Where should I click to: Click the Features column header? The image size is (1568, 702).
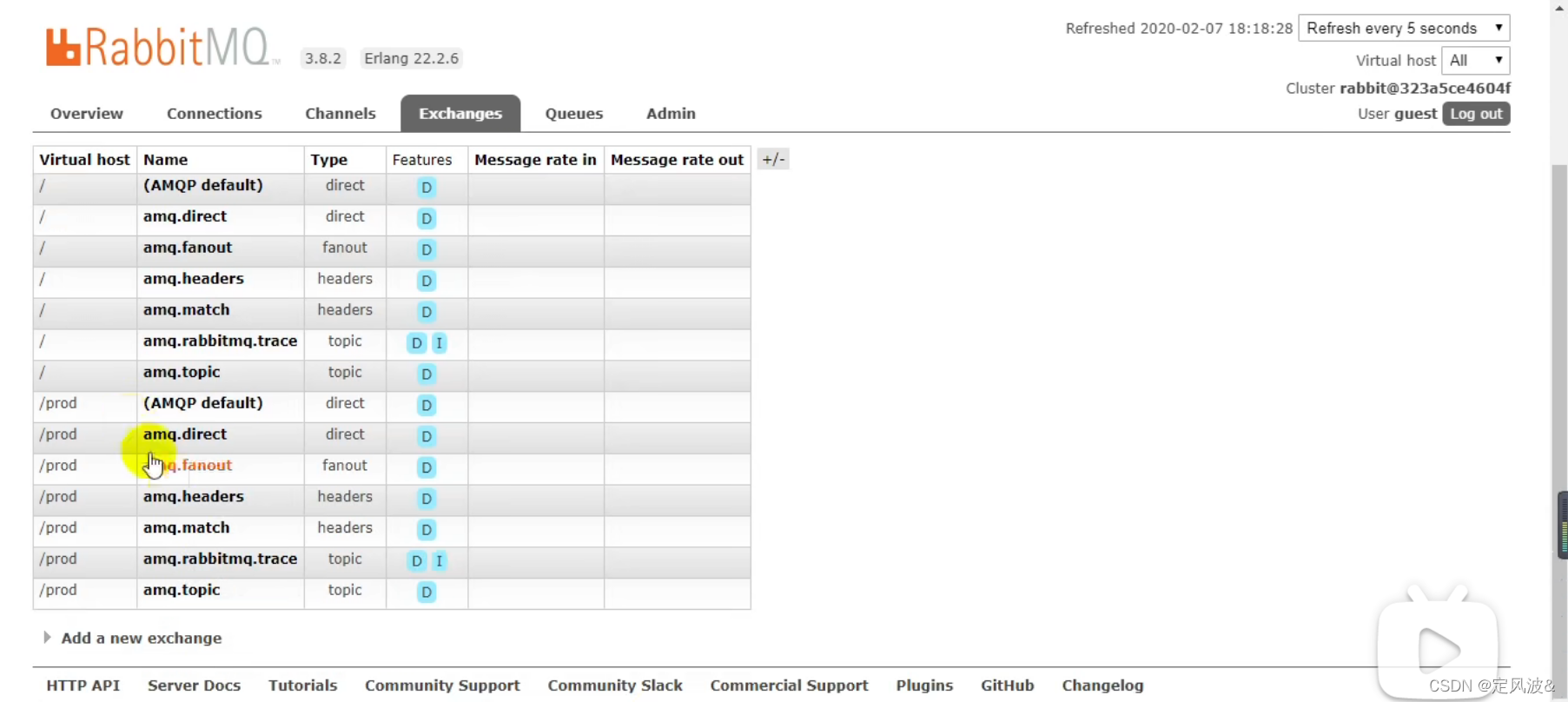(422, 160)
